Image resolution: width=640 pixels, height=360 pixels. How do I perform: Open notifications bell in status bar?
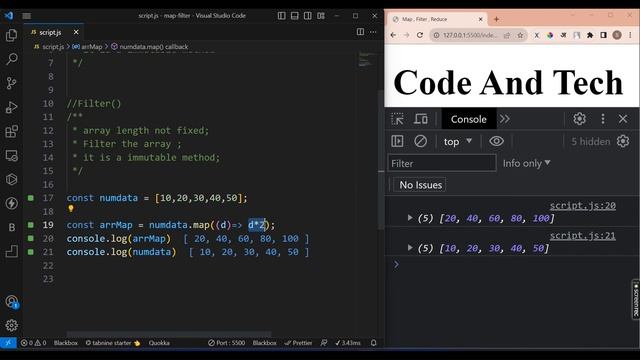[373, 343]
